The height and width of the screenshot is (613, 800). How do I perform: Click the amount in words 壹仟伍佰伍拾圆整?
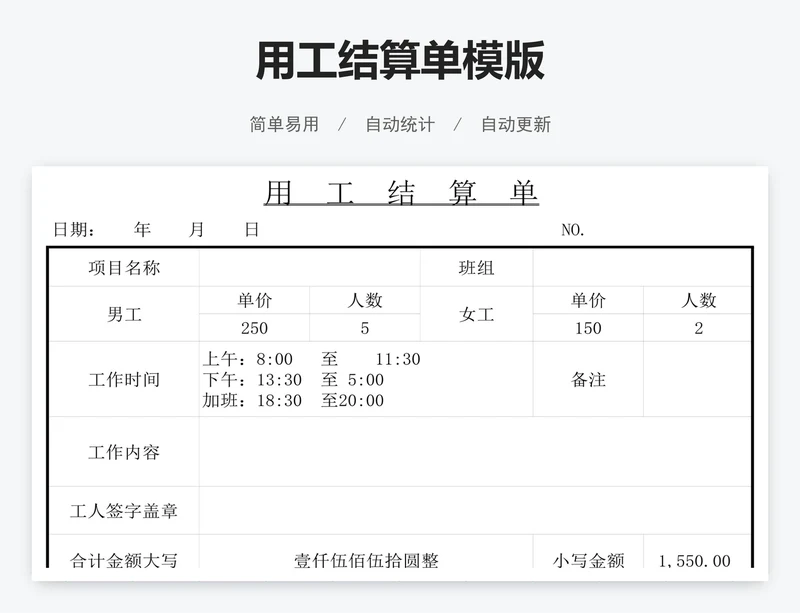(366, 560)
